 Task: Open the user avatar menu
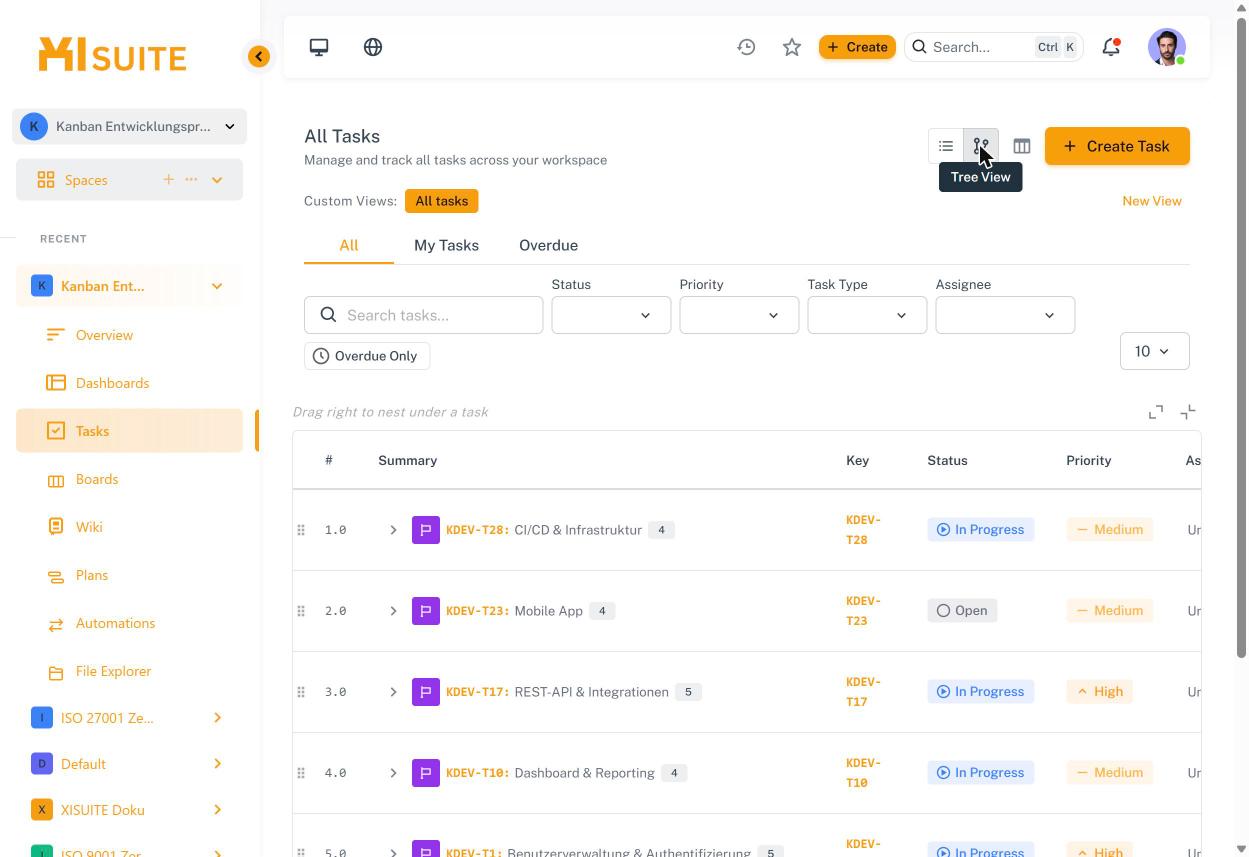(x=1167, y=47)
